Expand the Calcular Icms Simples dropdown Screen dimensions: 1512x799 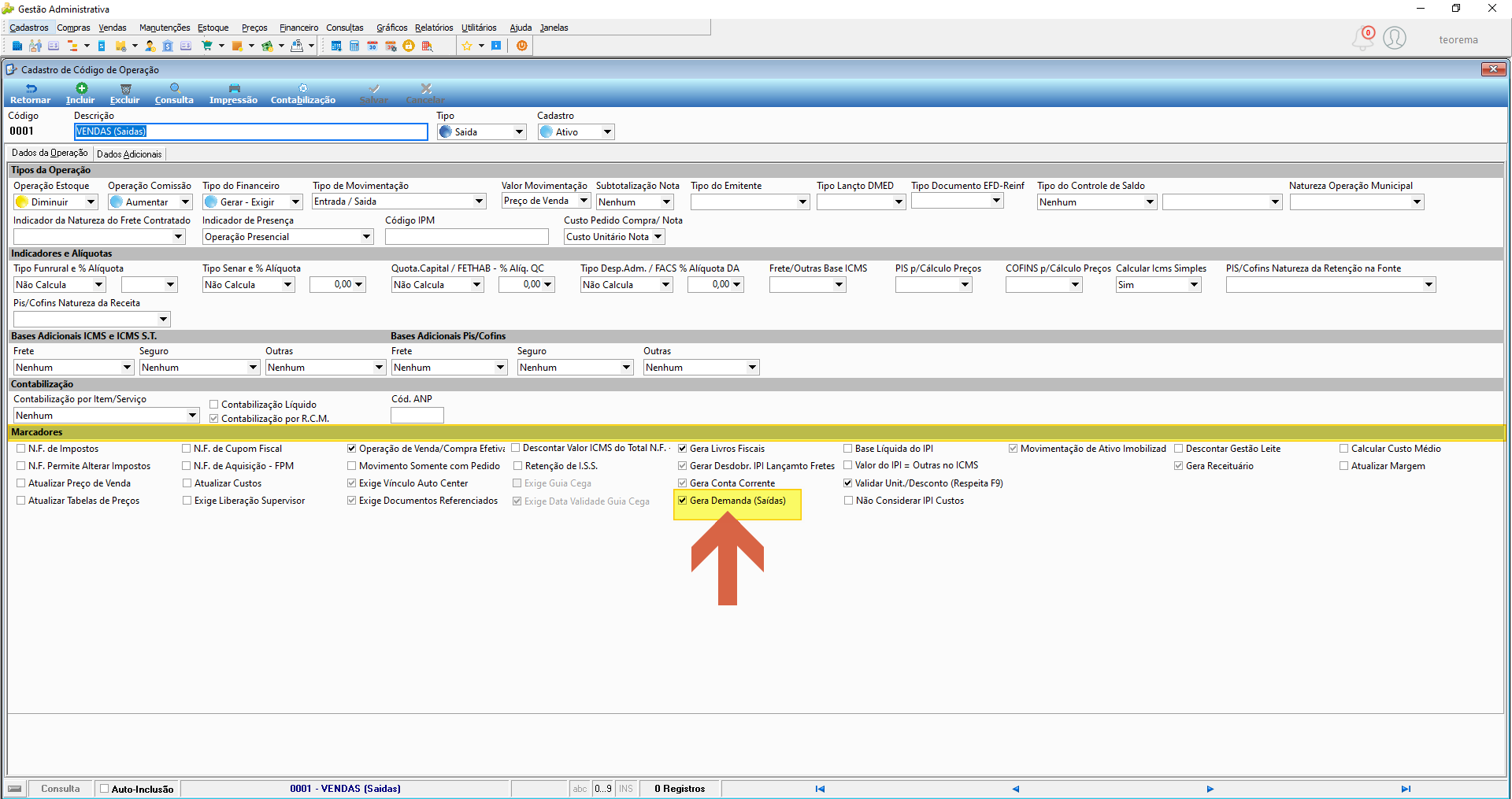pyautogui.click(x=1195, y=285)
